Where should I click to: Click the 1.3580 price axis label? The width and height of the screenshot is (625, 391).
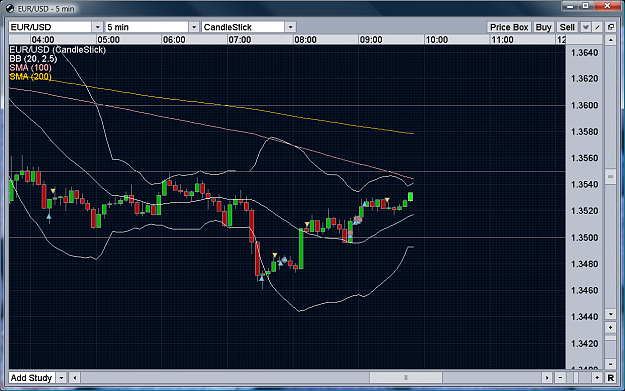[x=585, y=132]
